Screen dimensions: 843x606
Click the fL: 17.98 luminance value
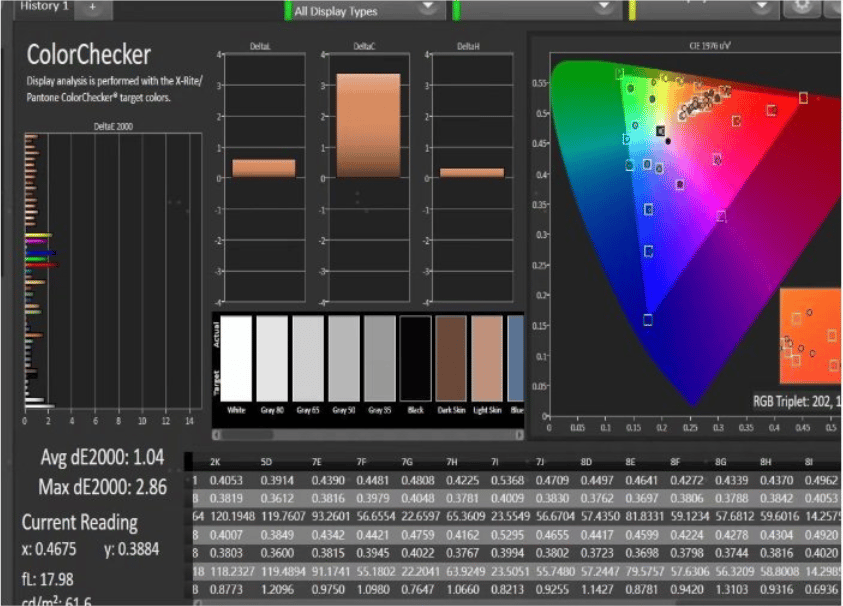(x=47, y=579)
